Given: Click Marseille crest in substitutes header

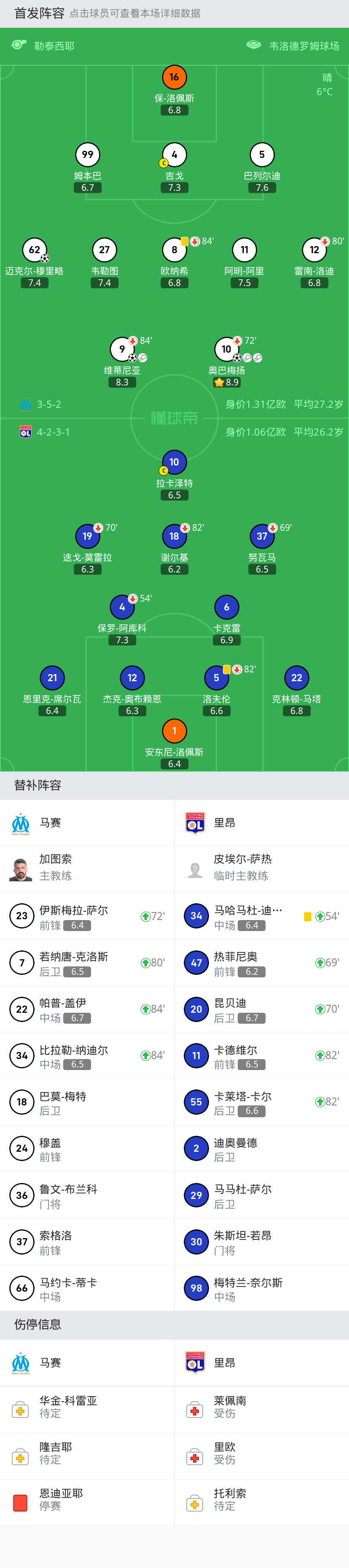Looking at the screenshot, I should [x=21, y=823].
